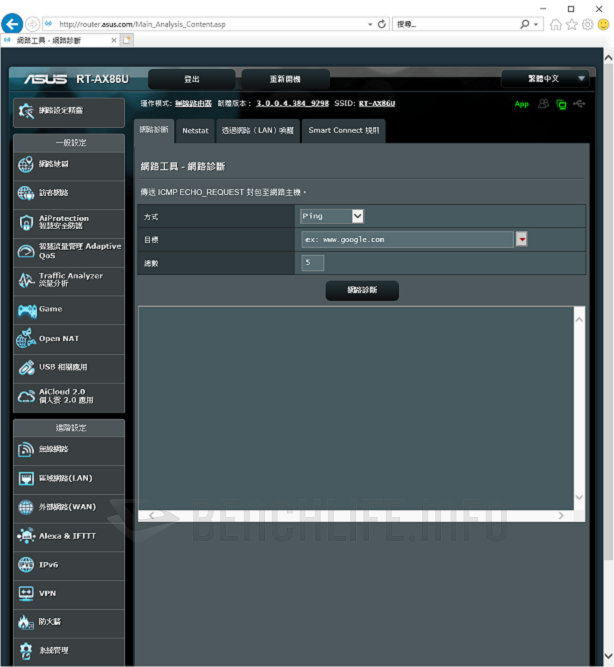Click the ping count input field
Screen dimensions: 614x667
point(313,263)
